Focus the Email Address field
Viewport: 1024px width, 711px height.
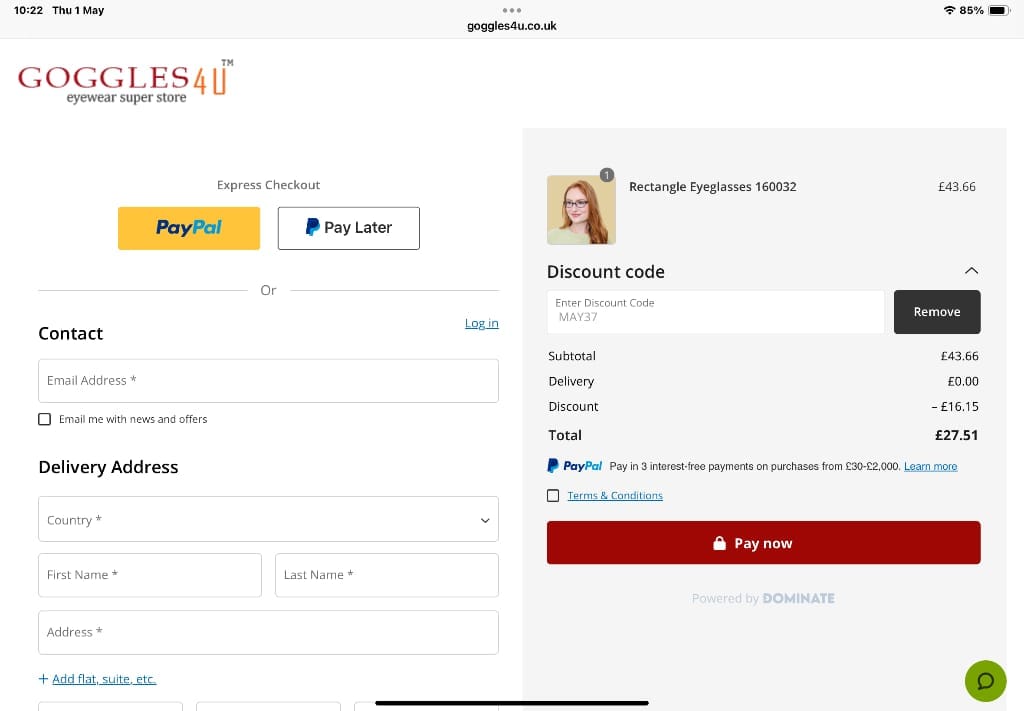[268, 381]
